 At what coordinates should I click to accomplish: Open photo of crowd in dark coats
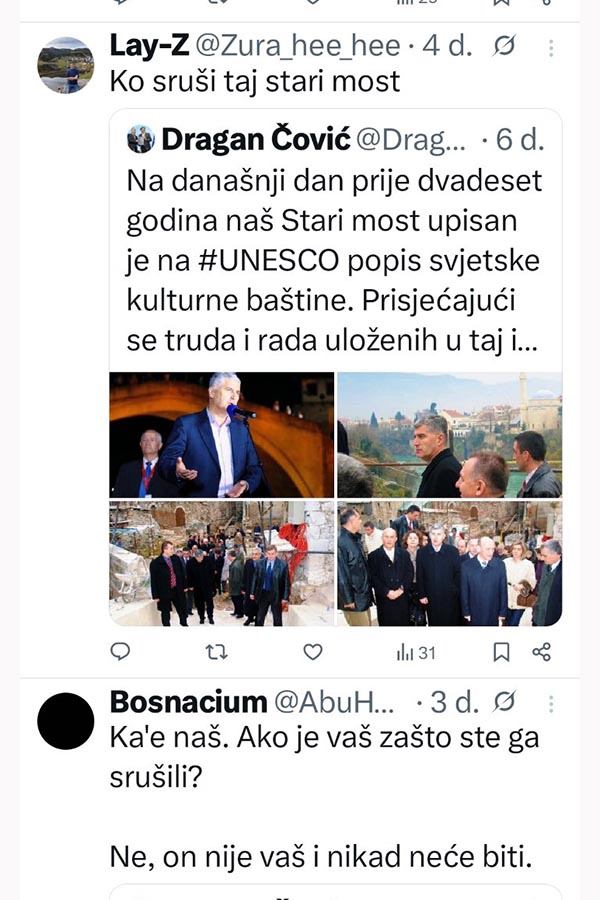pyautogui.click(x=450, y=563)
